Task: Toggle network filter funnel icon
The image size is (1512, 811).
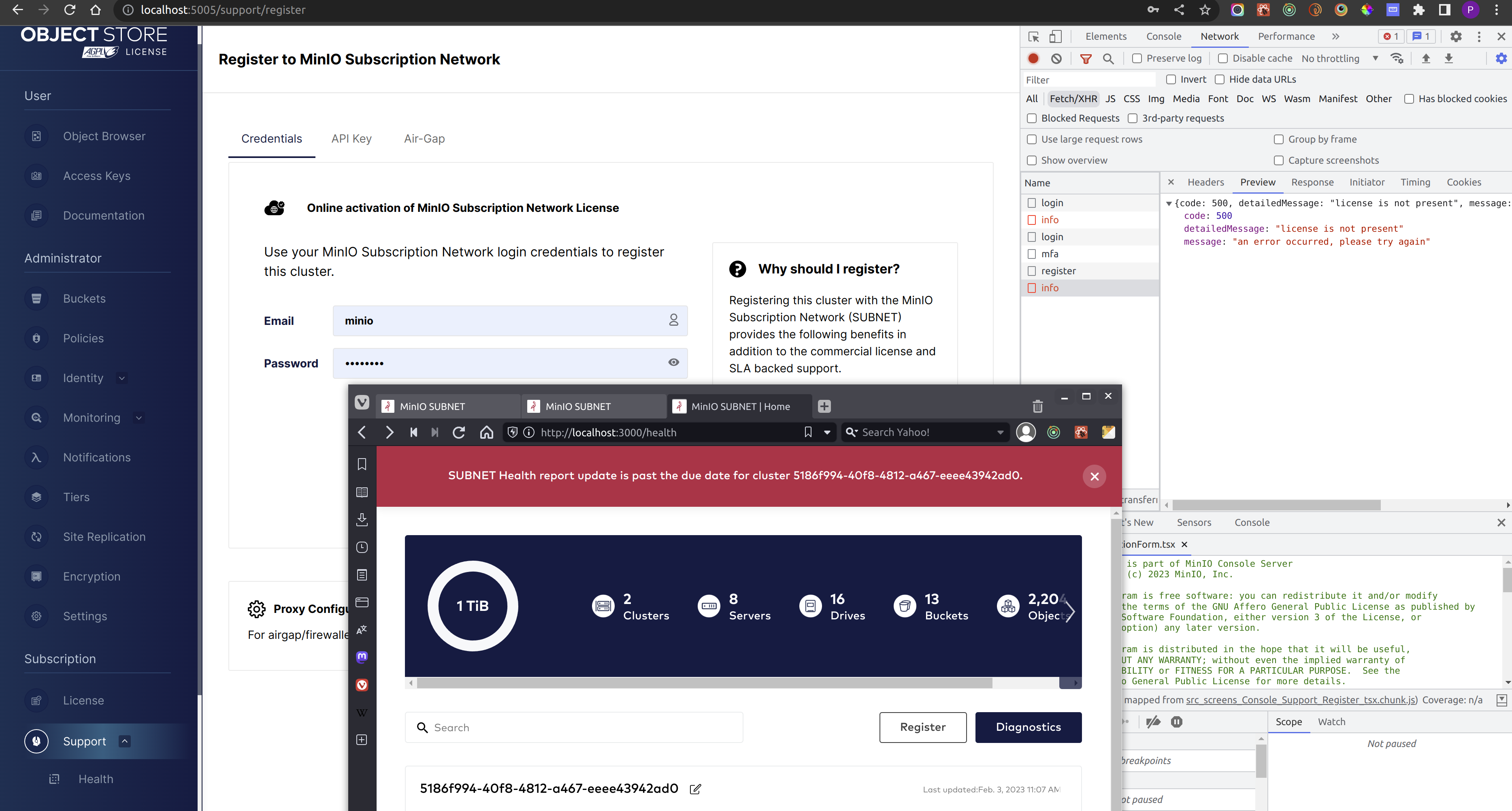Action: pyautogui.click(x=1086, y=58)
